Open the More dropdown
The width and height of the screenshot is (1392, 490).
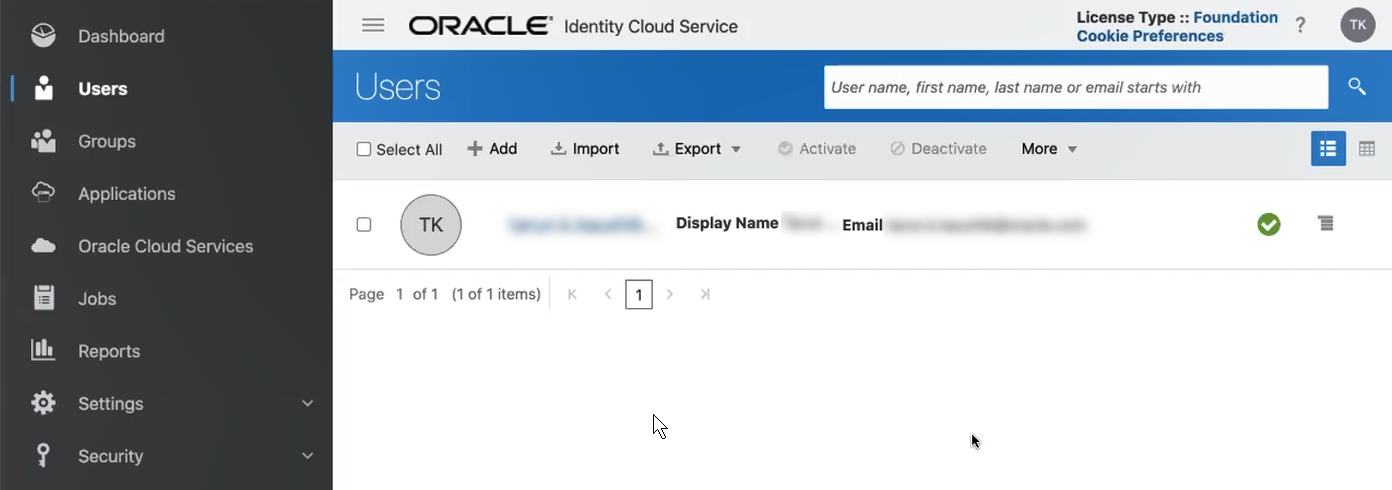1049,149
